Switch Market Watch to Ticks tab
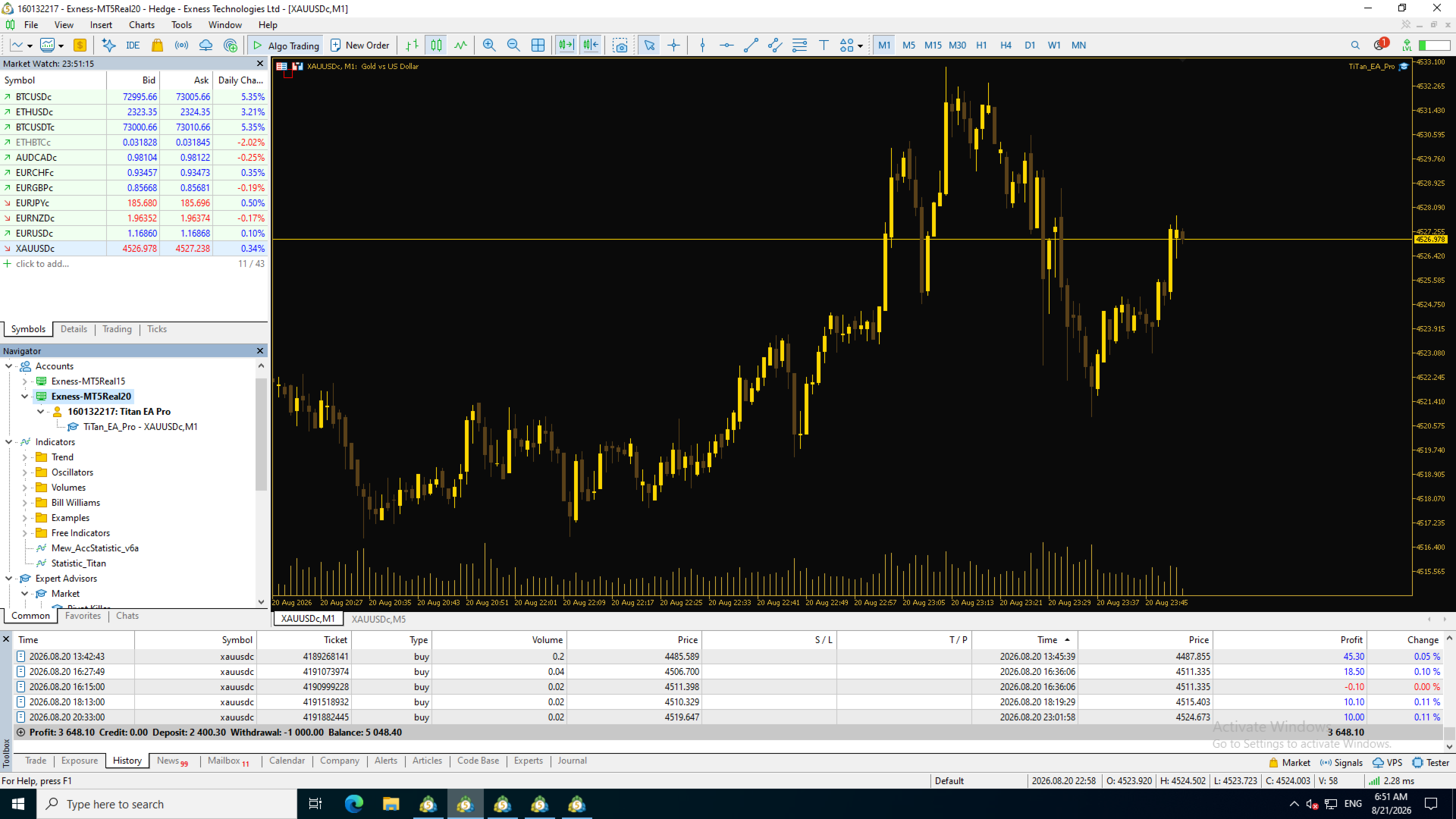1456x819 pixels. (x=157, y=329)
